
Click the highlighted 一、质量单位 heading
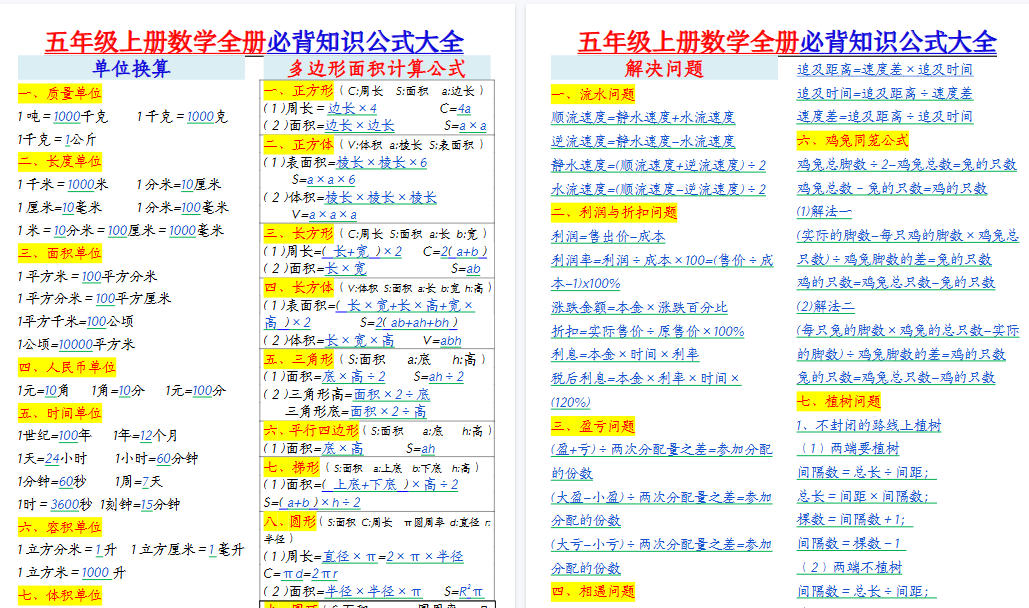[61, 91]
